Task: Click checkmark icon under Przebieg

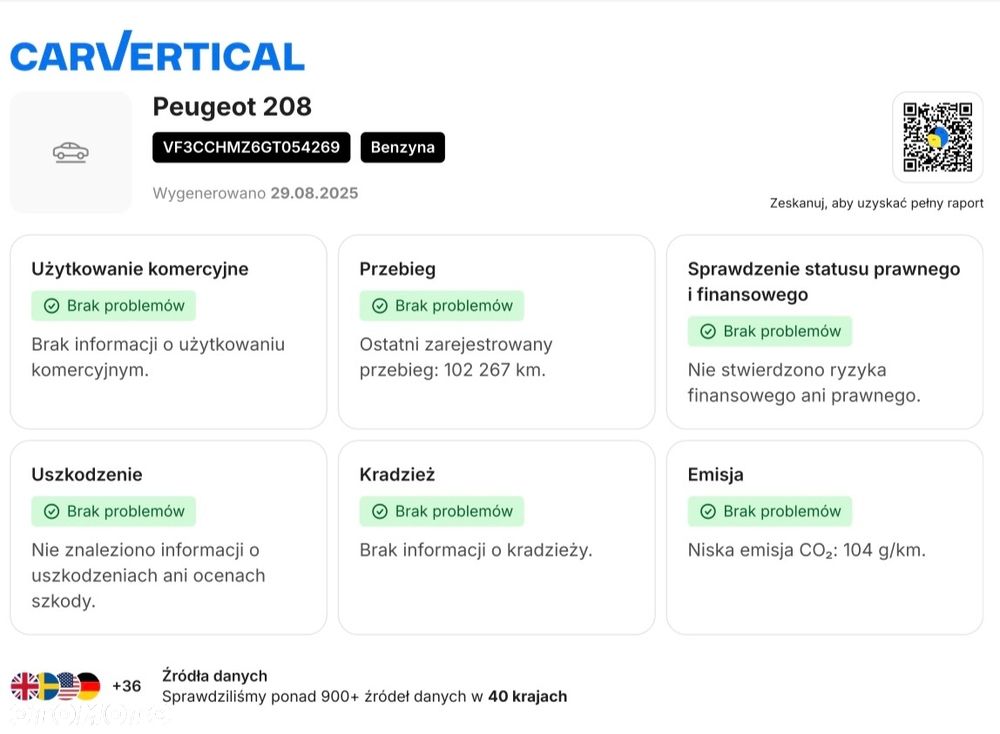Action: (x=380, y=306)
